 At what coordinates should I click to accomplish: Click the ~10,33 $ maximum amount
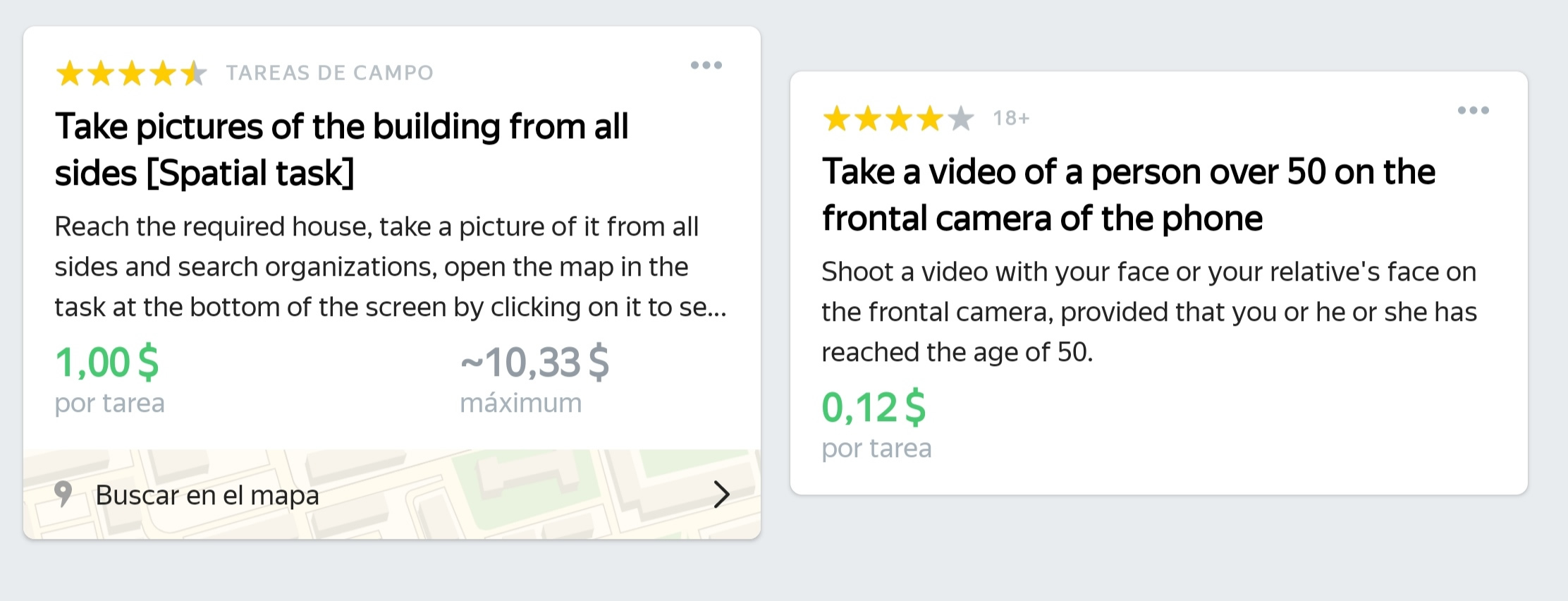[534, 363]
